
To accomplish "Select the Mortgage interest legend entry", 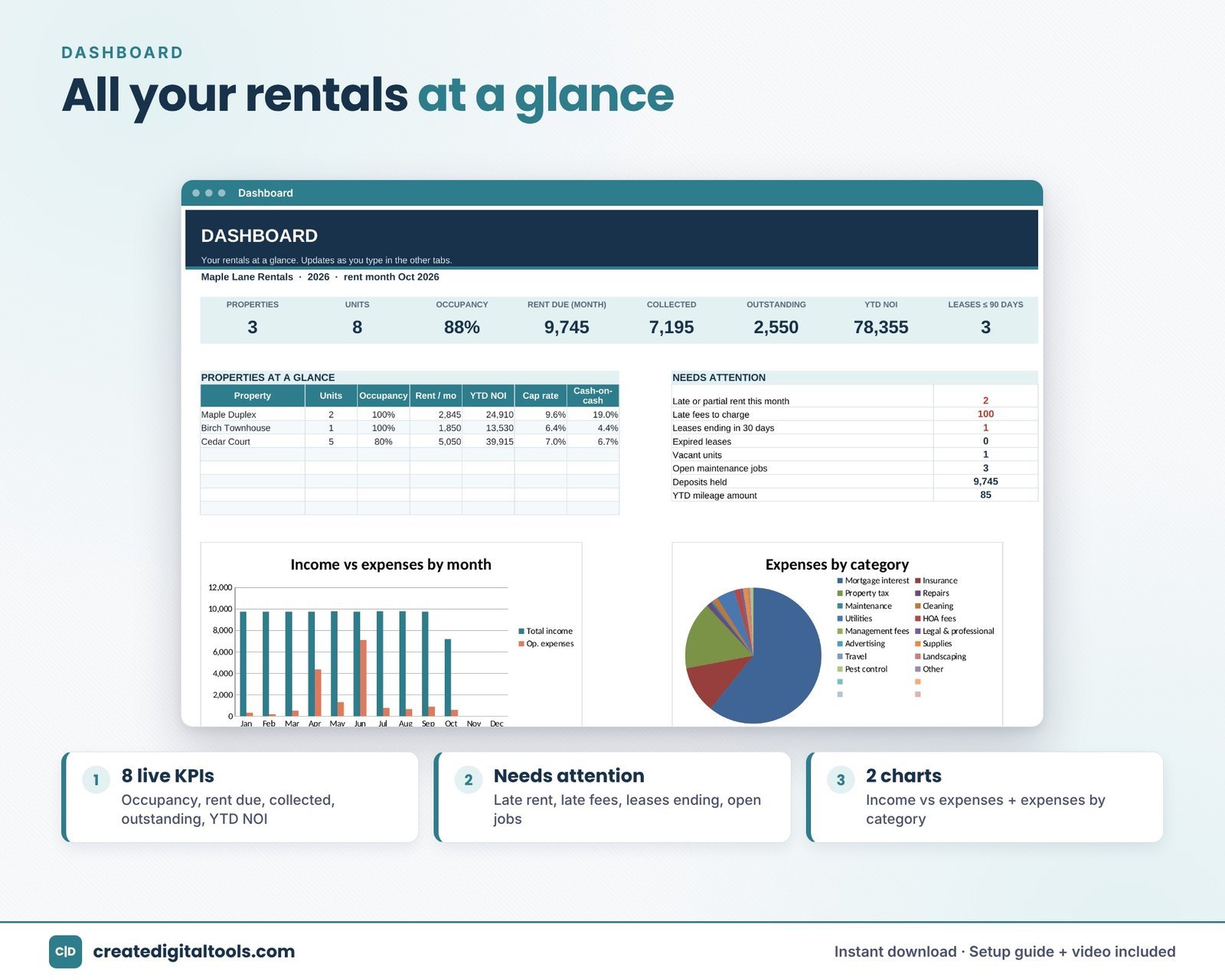I will pos(873,581).
